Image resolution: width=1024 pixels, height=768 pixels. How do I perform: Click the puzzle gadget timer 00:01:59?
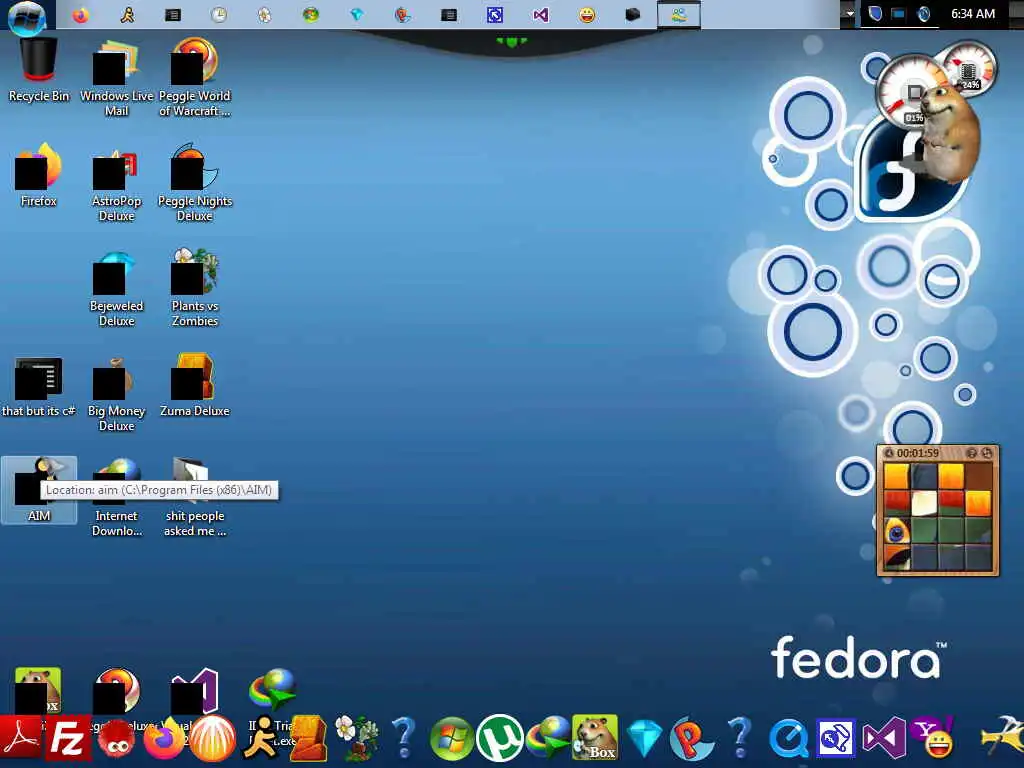coord(918,453)
